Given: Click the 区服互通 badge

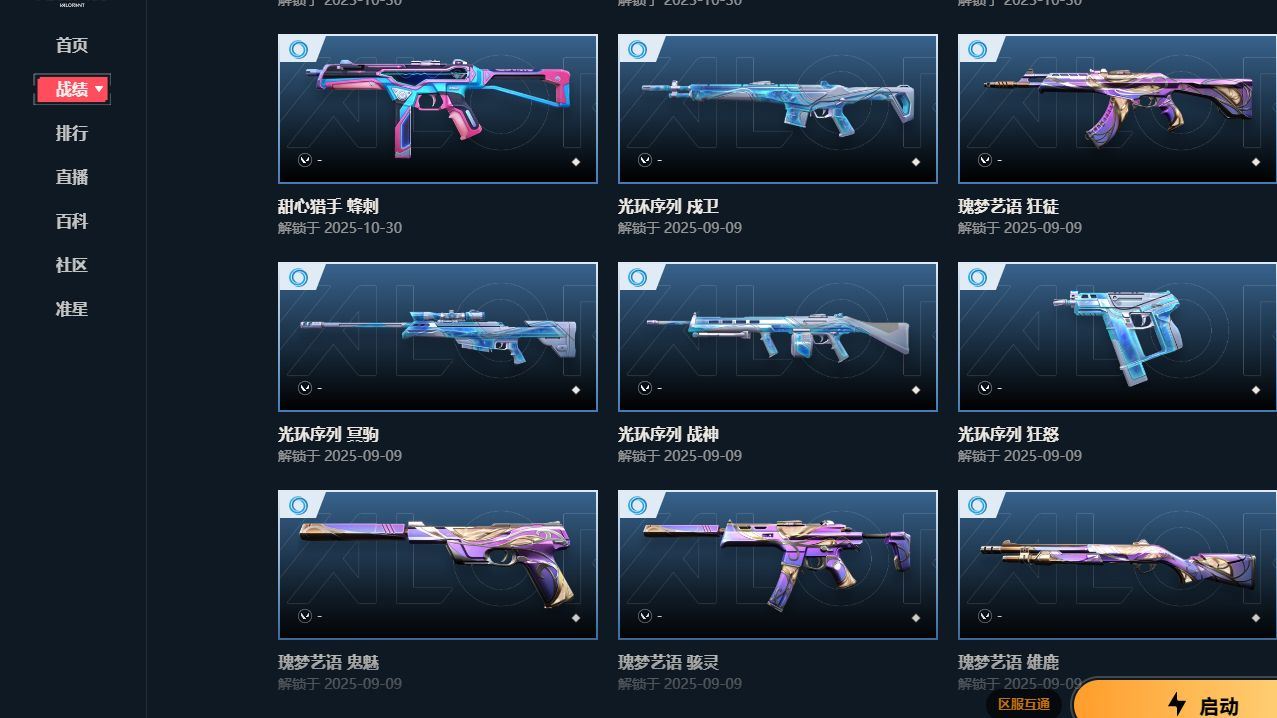Looking at the screenshot, I should pos(1024,704).
